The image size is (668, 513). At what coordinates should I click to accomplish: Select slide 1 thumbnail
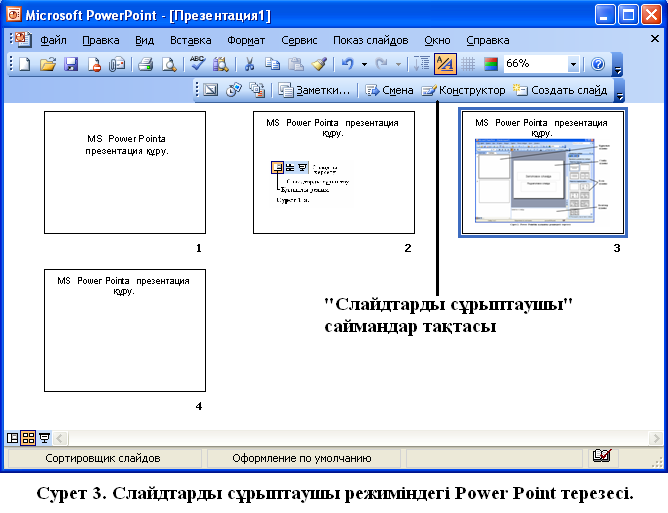(125, 173)
